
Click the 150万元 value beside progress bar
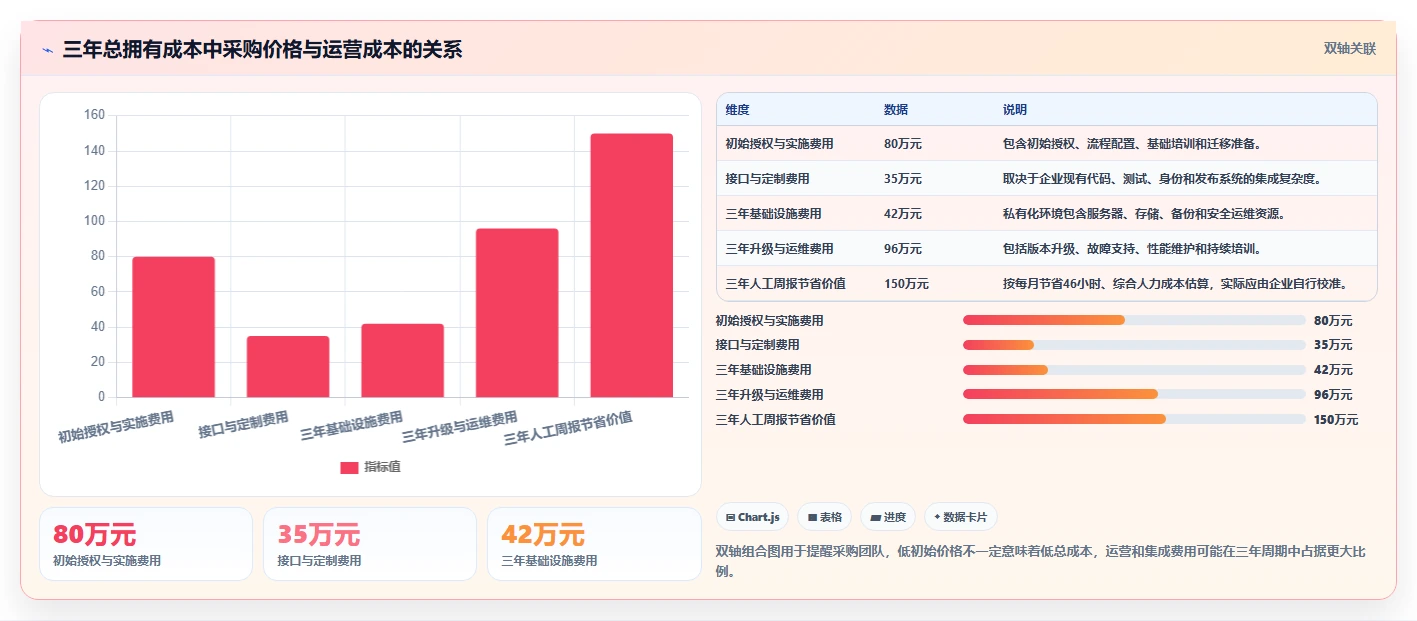click(1336, 420)
